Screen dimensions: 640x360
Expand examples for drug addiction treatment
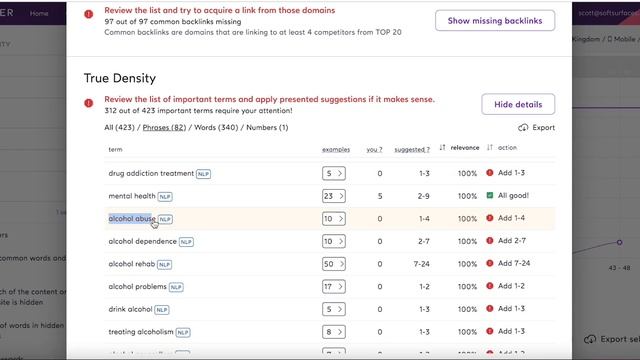[x=333, y=173]
